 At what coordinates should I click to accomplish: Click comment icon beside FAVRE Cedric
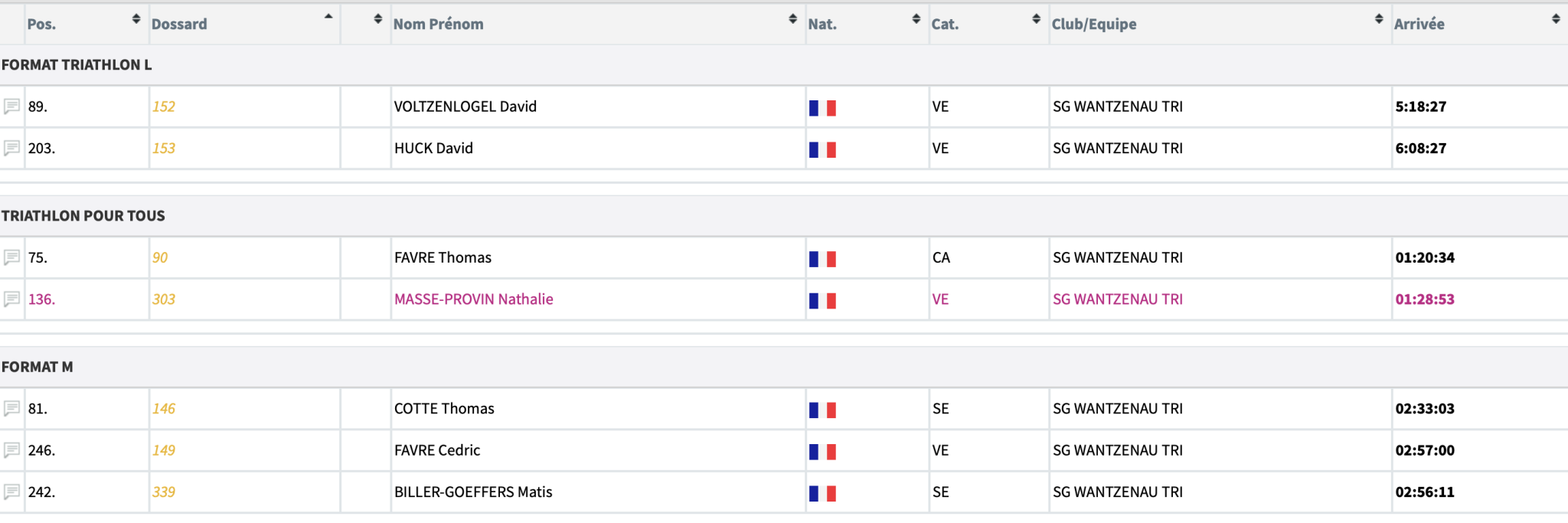click(x=11, y=449)
